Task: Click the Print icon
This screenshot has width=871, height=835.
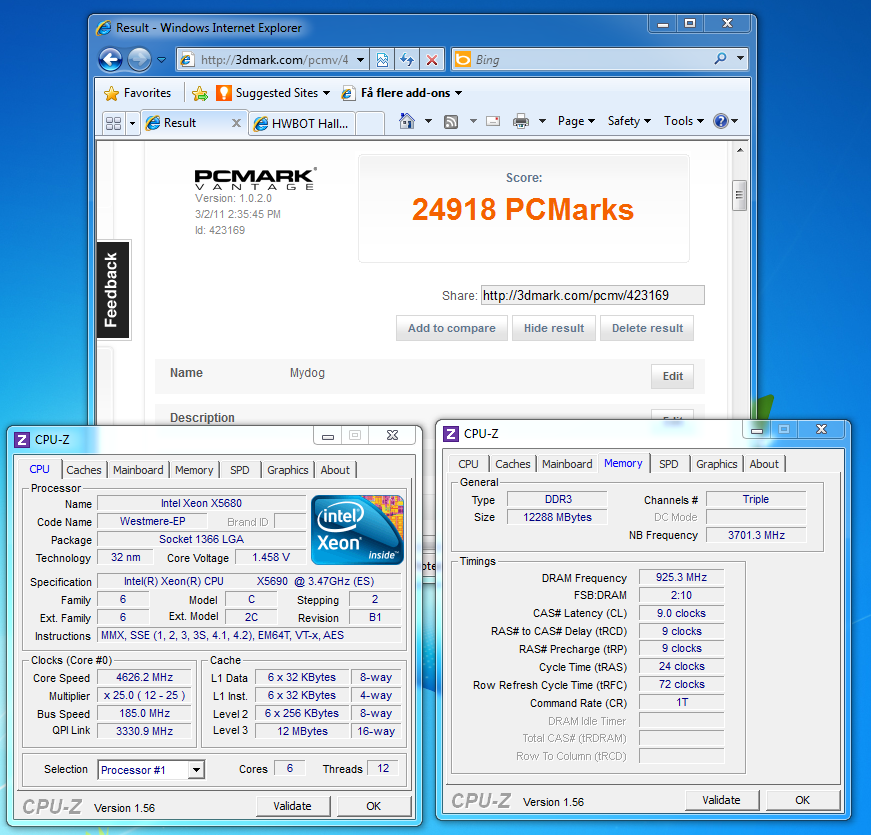Action: click(520, 121)
